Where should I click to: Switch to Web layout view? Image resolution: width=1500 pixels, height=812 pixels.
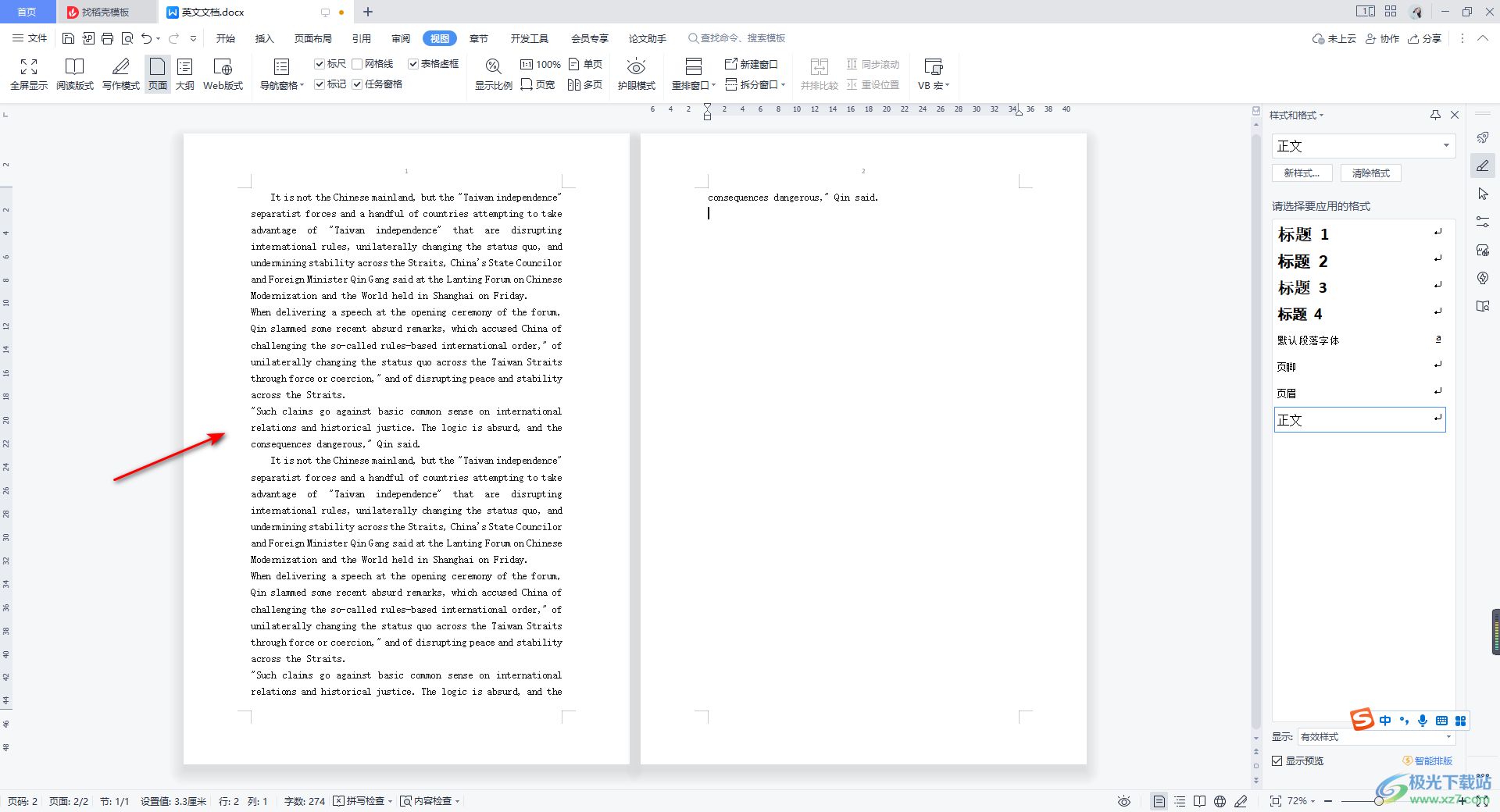click(223, 74)
